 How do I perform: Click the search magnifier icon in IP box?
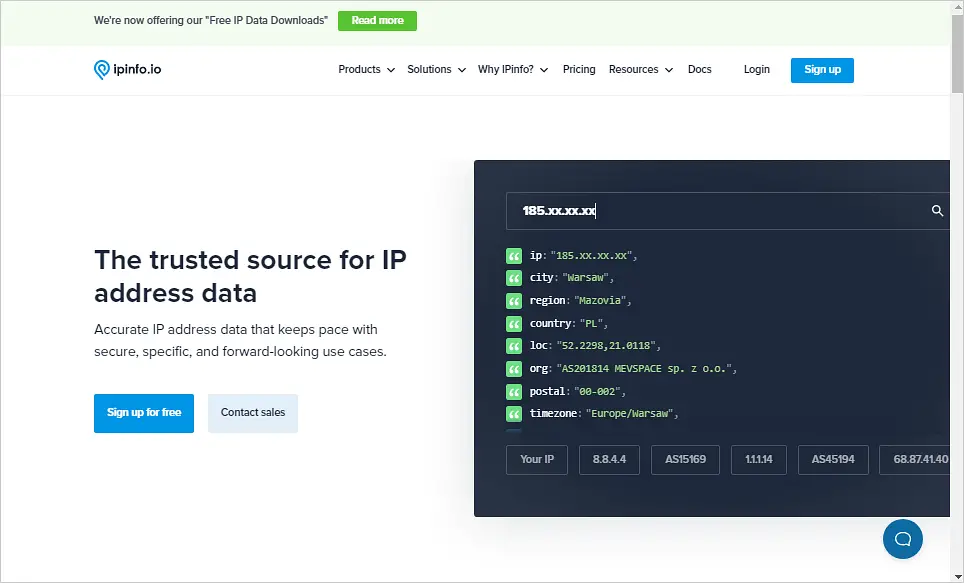pos(937,211)
